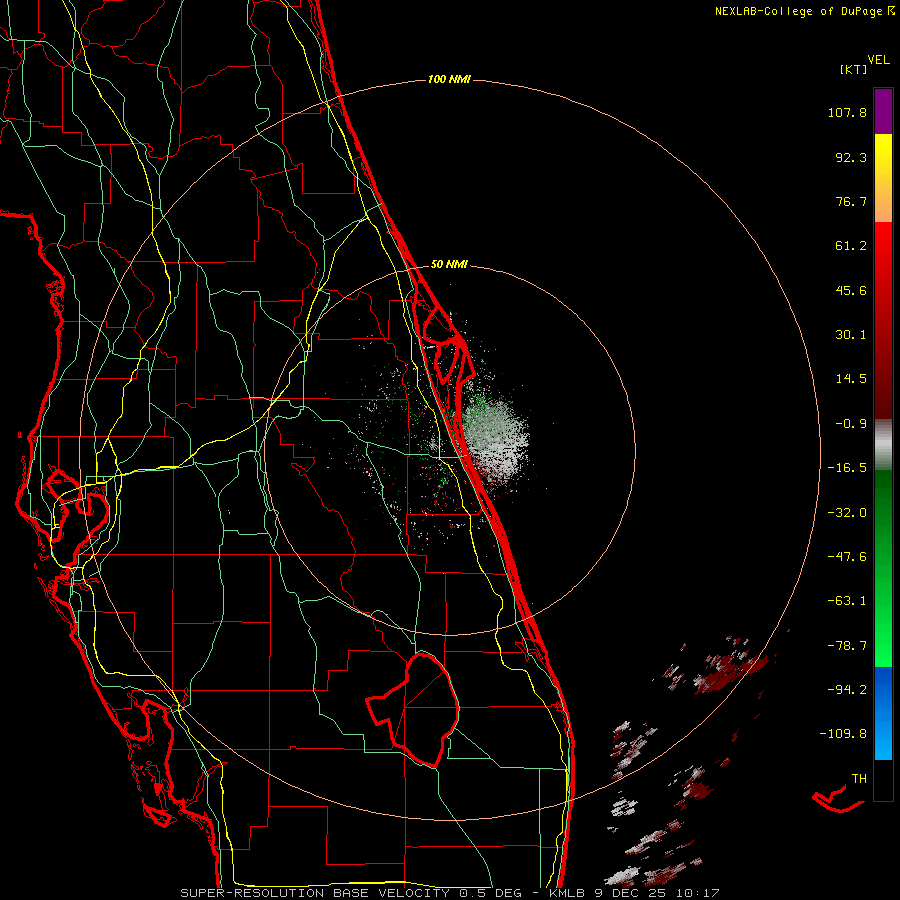
Task: Click the -16.5 velocity scale value
Action: tap(847, 468)
